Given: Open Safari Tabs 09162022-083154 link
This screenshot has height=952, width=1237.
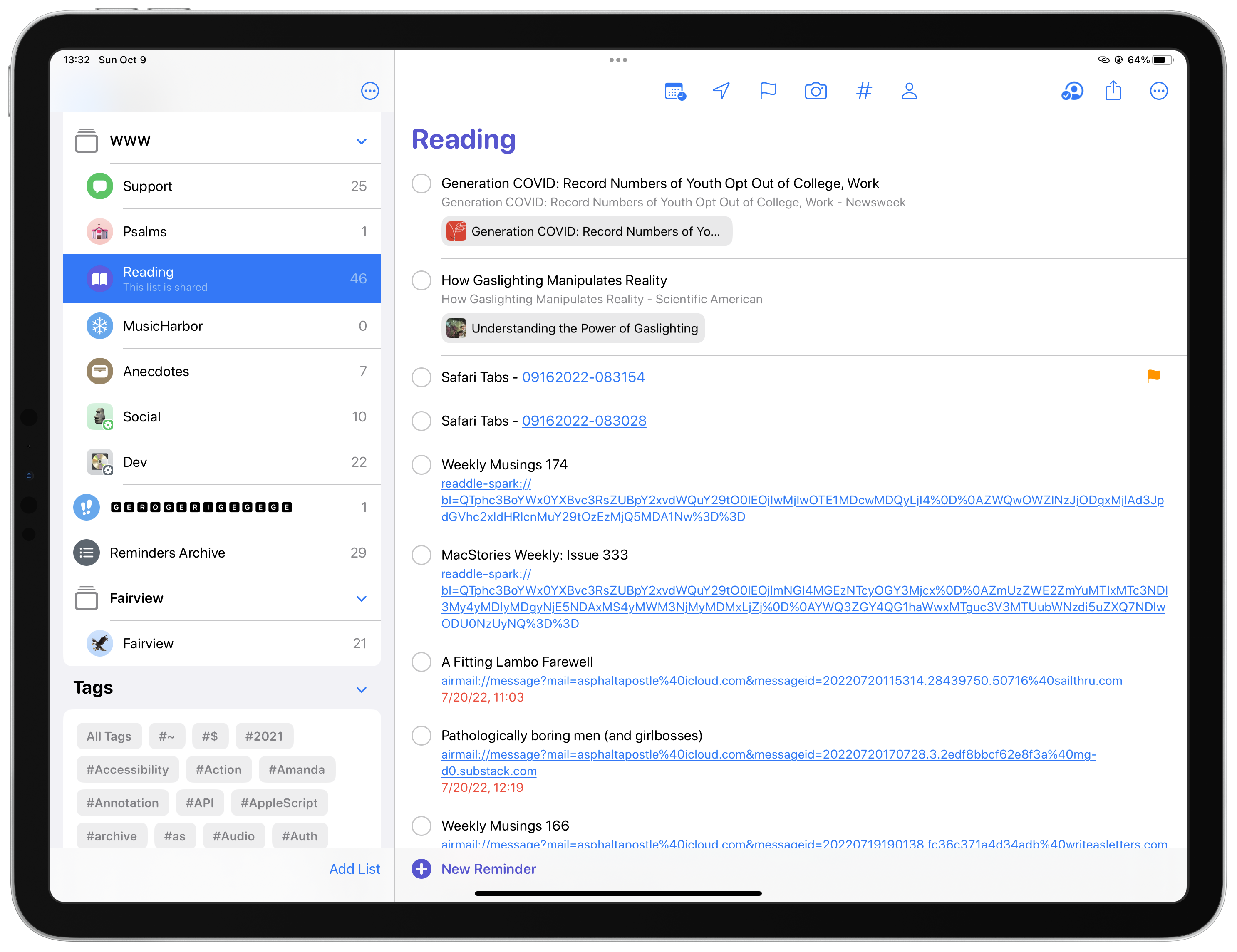Looking at the screenshot, I should point(583,377).
